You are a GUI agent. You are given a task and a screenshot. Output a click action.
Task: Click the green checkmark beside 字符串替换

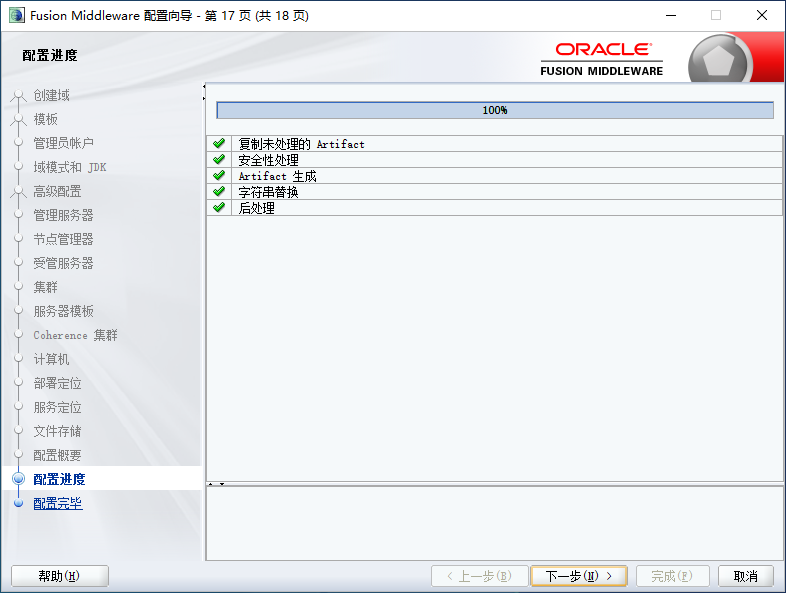(219, 192)
